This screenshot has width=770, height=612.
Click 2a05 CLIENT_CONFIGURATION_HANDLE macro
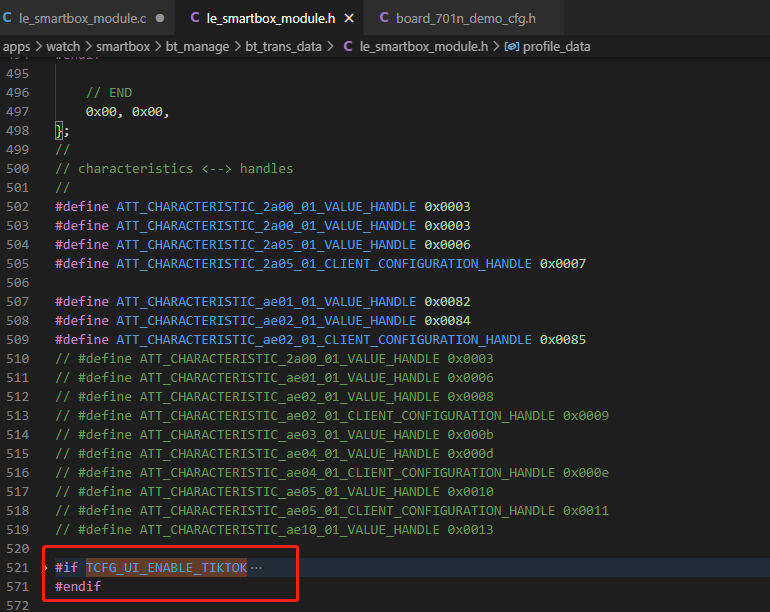pyautogui.click(x=324, y=264)
